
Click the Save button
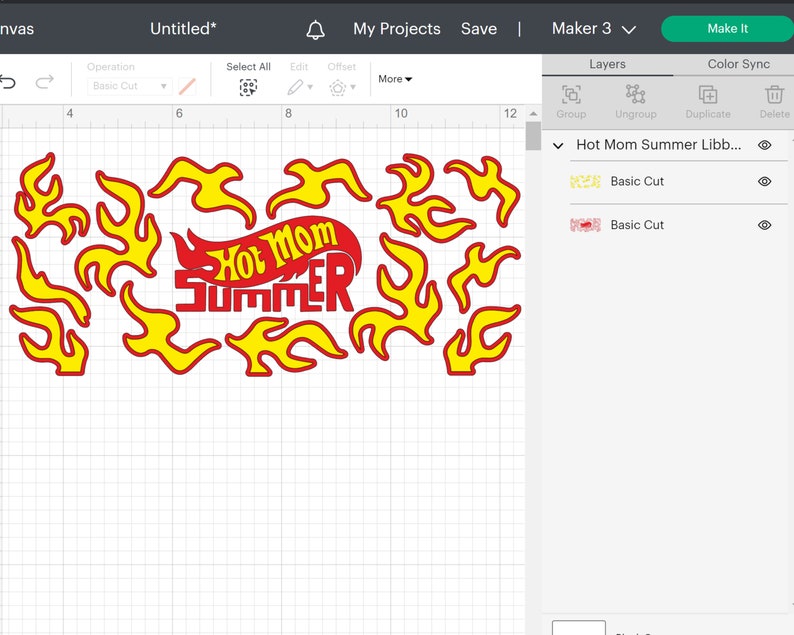pyautogui.click(x=479, y=29)
